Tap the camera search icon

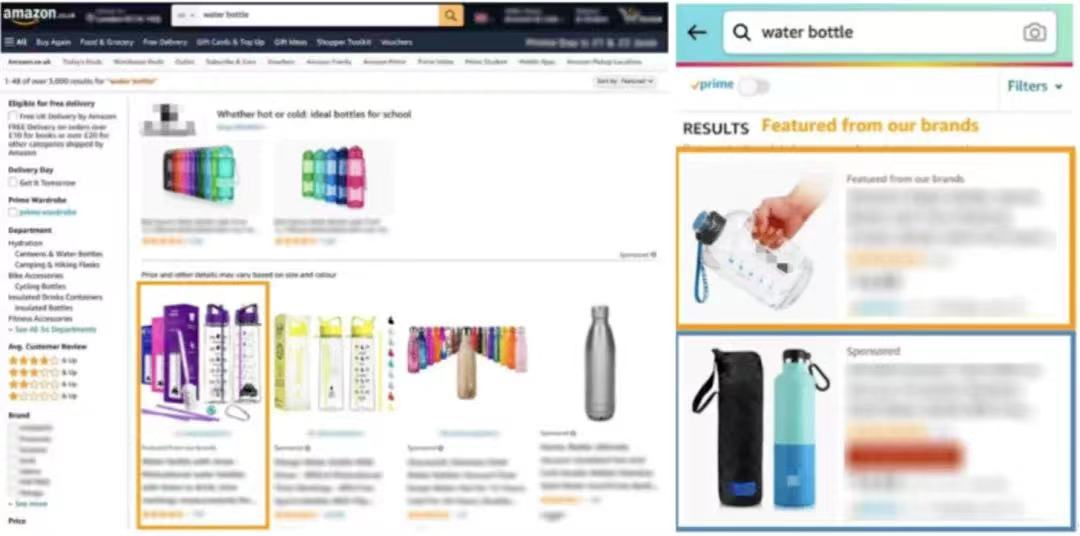(1034, 32)
